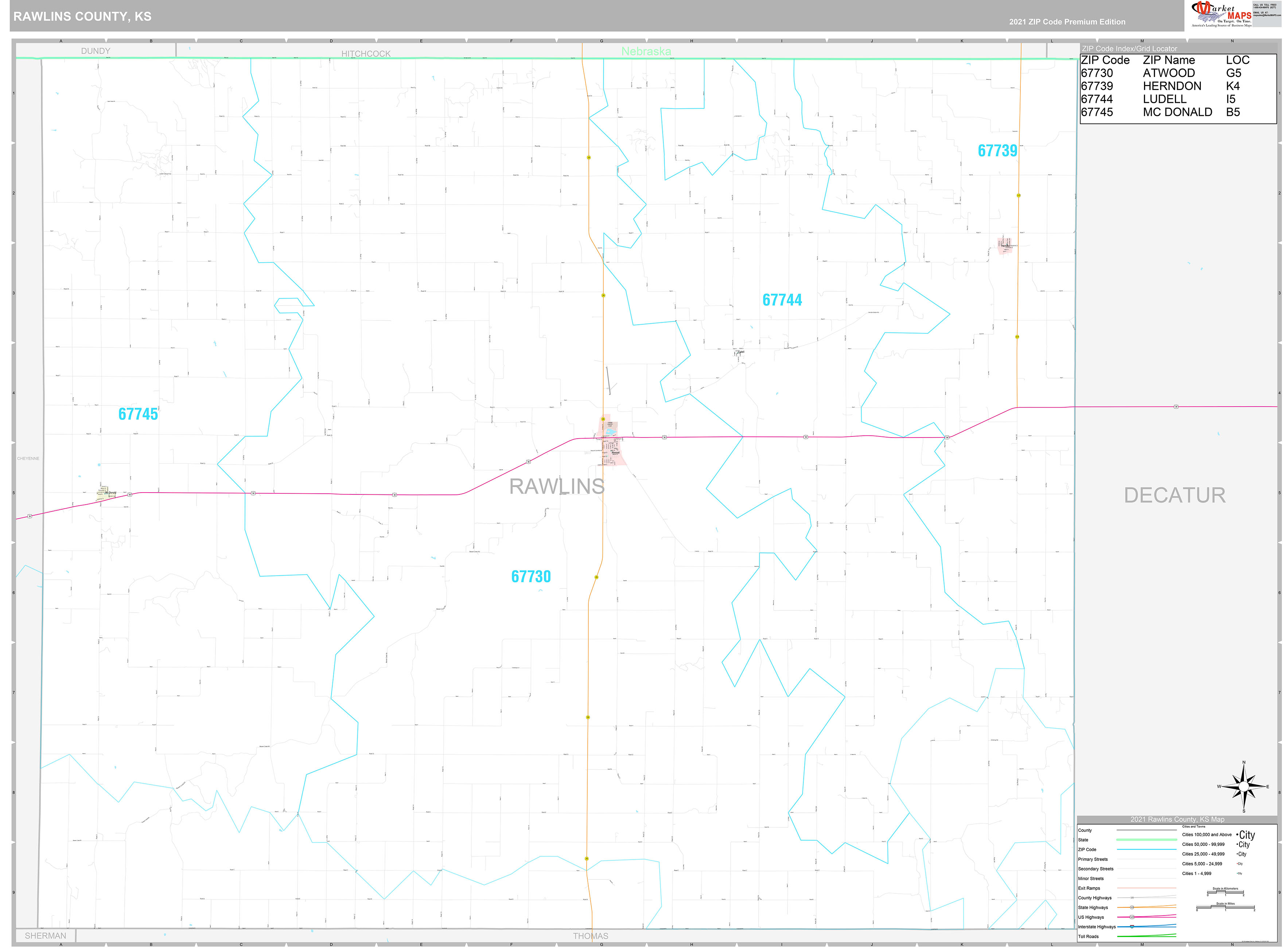
Task: Click the Scale in Miles bar
Action: [1225, 908]
